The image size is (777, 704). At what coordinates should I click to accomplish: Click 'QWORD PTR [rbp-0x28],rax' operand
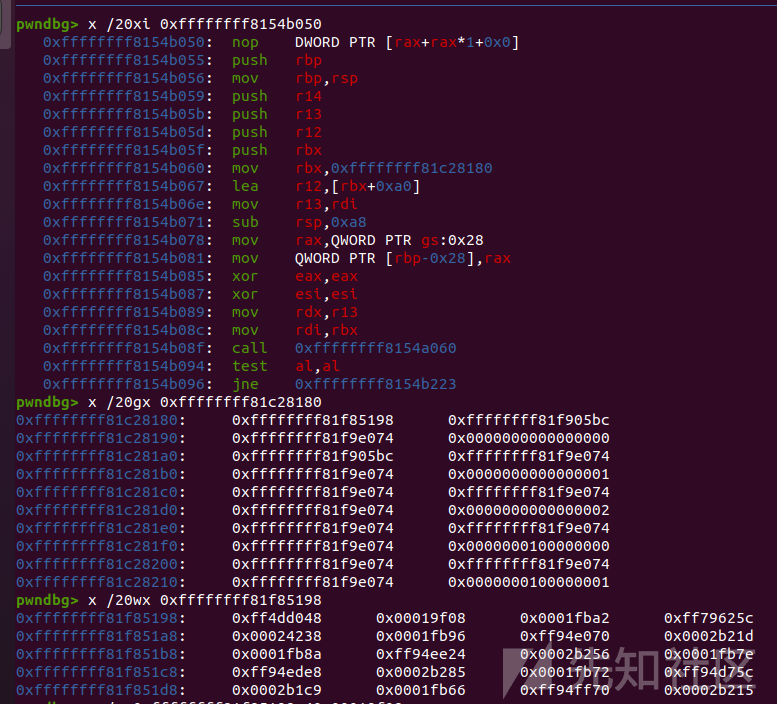(x=403, y=258)
